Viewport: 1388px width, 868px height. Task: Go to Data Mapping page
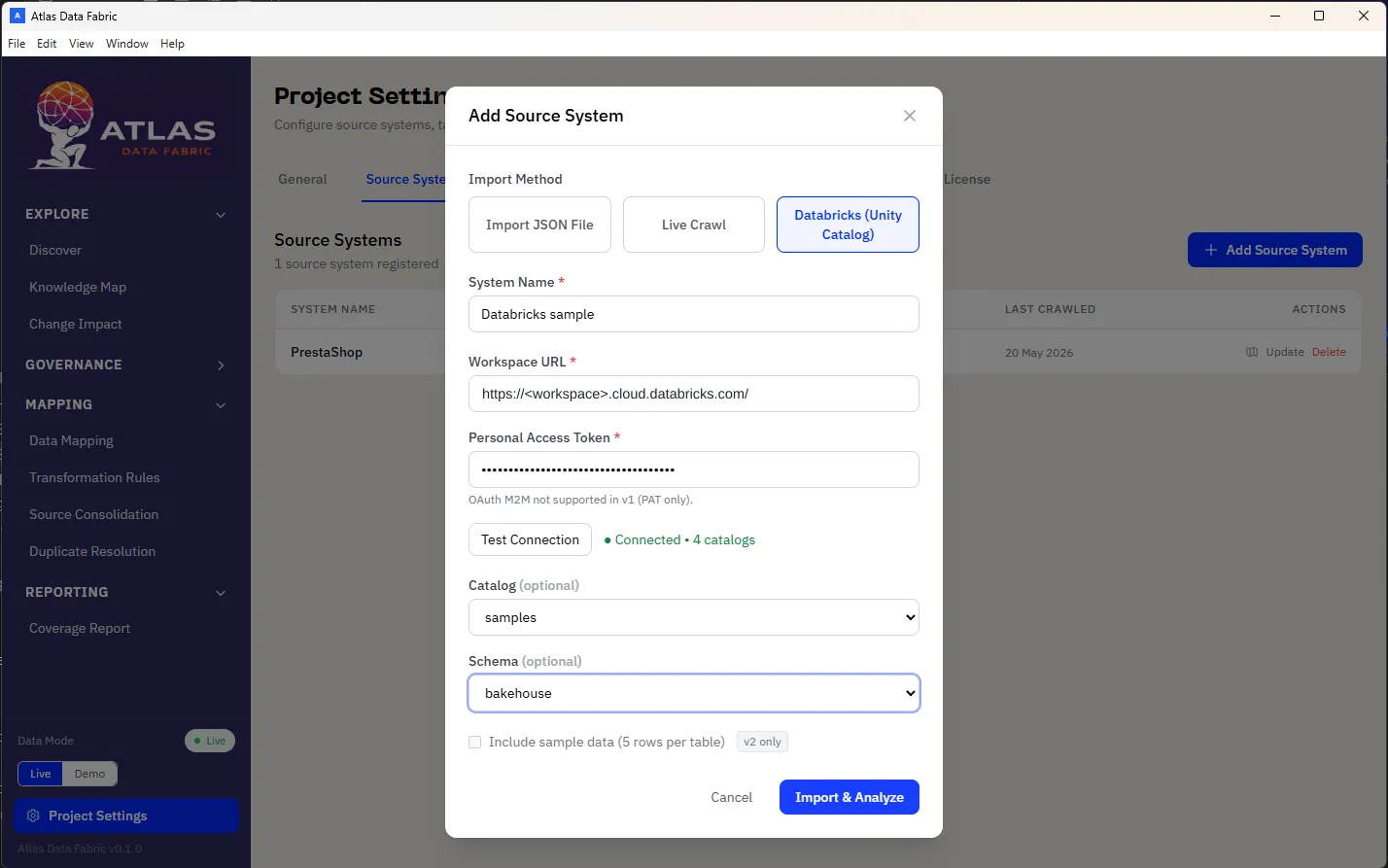click(71, 440)
